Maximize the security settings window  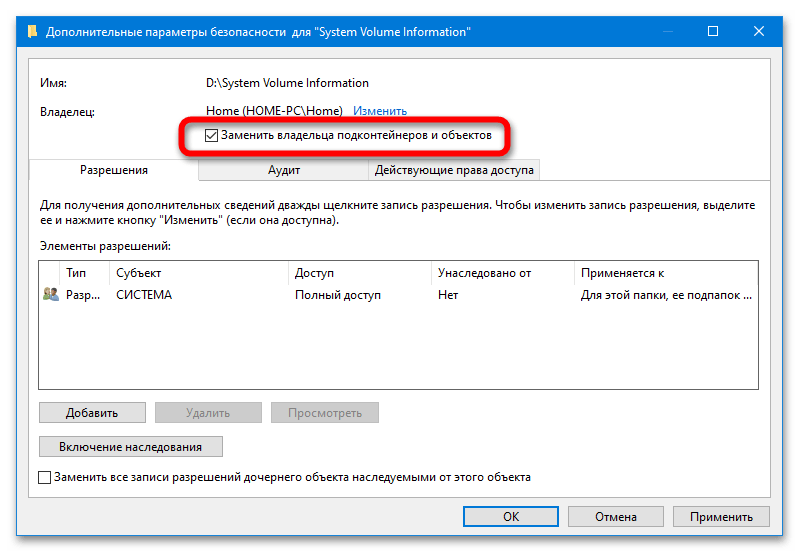[x=713, y=32]
